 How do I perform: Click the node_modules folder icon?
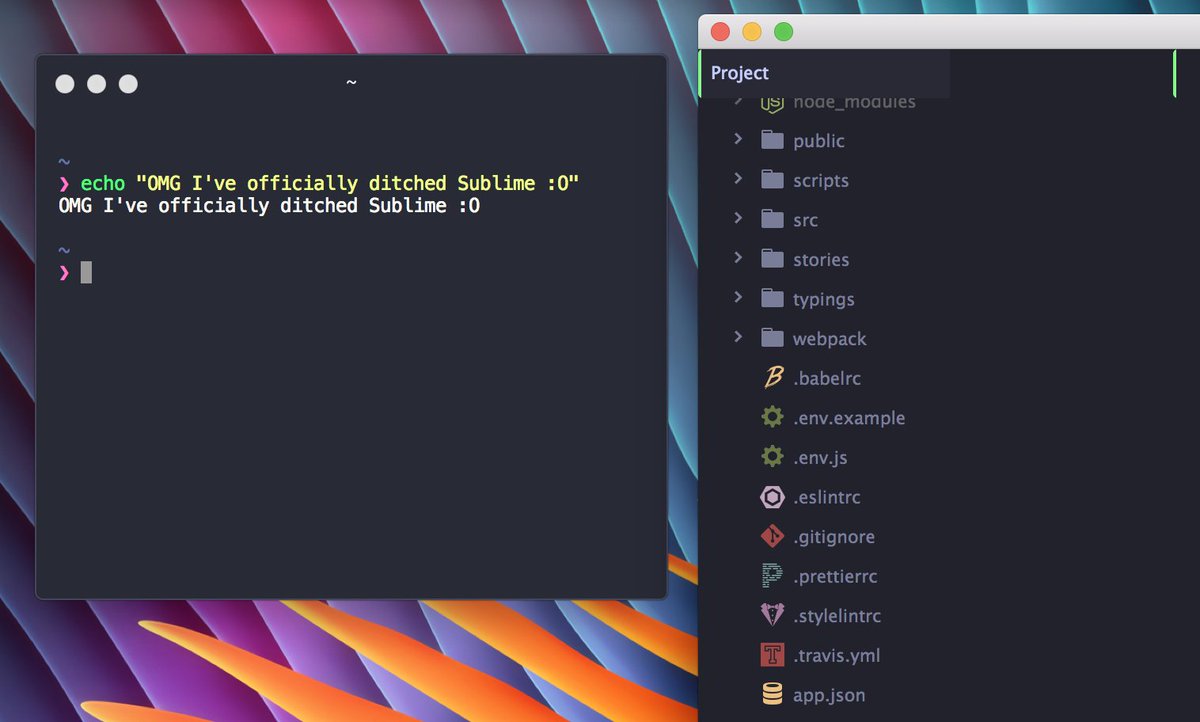(772, 102)
